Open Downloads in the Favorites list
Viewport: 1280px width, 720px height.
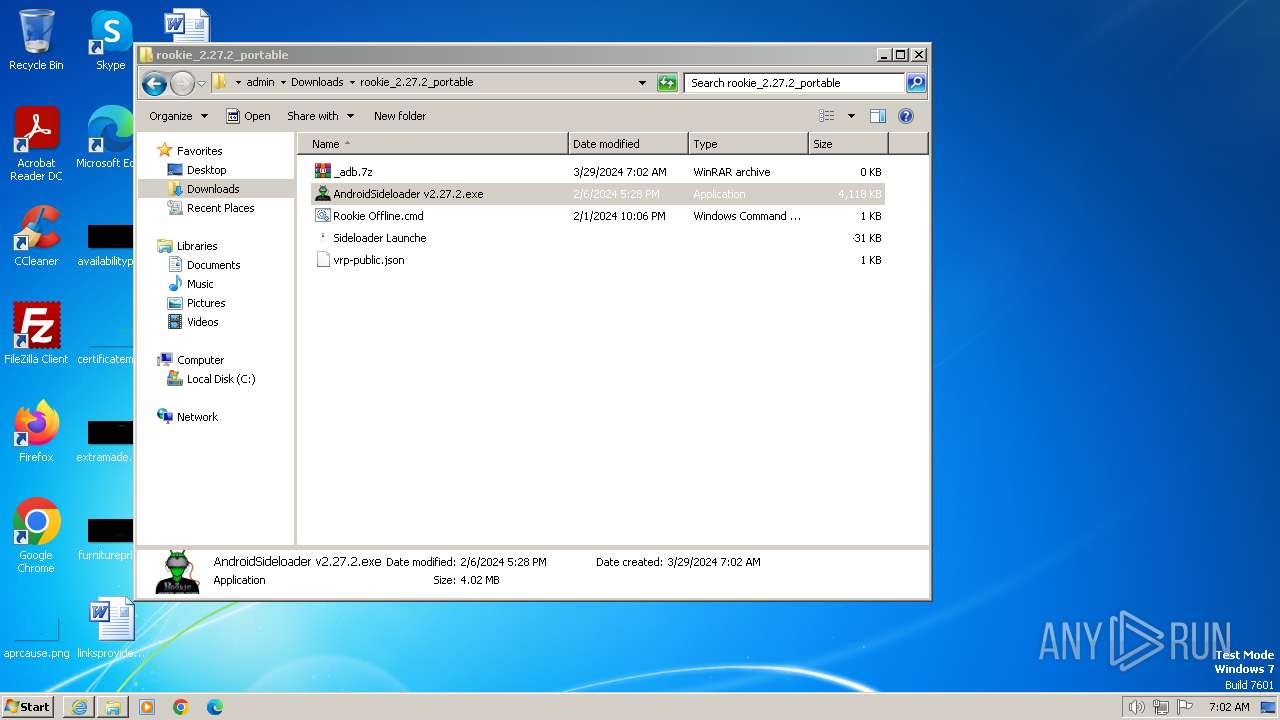pyautogui.click(x=213, y=189)
